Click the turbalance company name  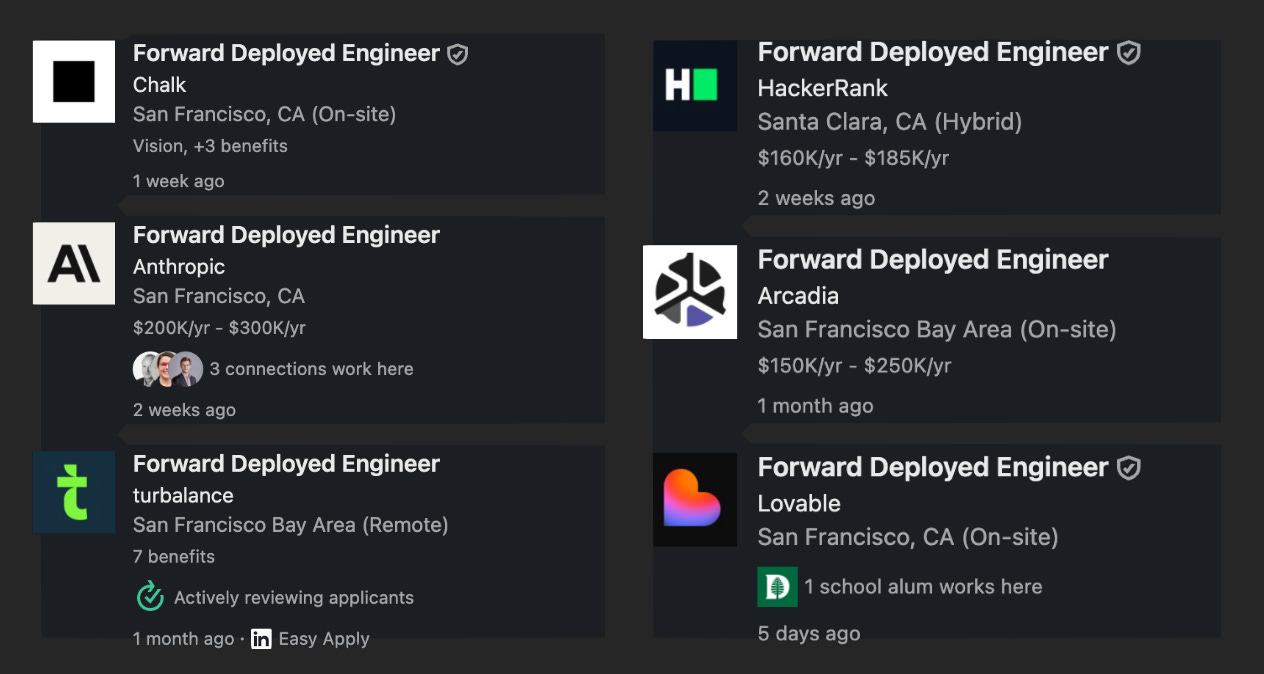pos(183,495)
